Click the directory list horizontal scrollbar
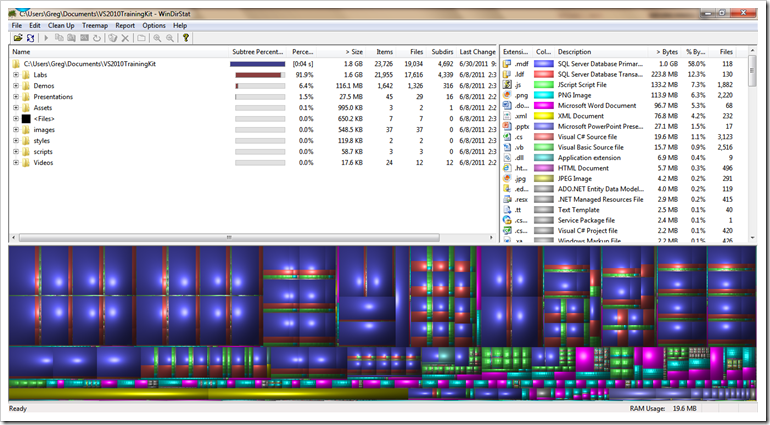The image size is (770, 425). 229,238
